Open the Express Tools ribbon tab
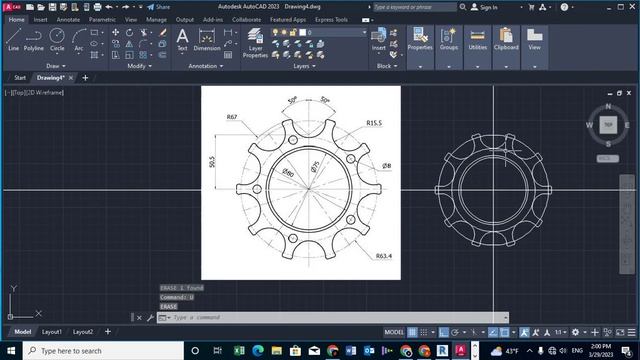 pos(331,20)
